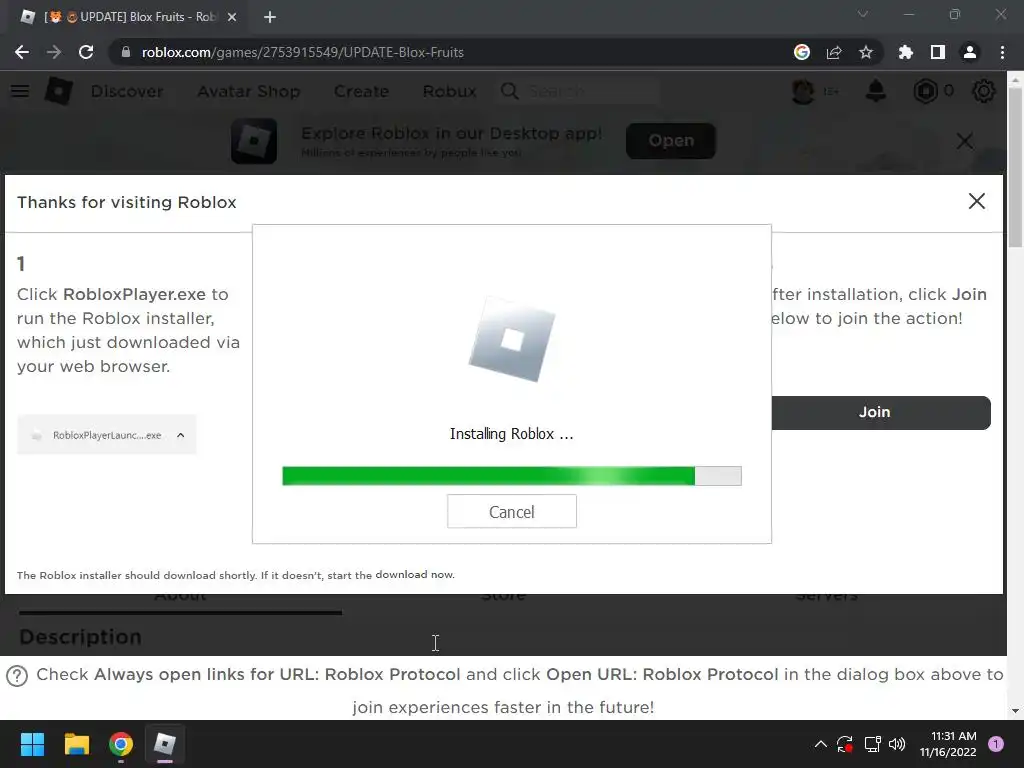The height and width of the screenshot is (768, 1024).
Task: Open Chrome three-dot menu
Action: tap(1002, 52)
